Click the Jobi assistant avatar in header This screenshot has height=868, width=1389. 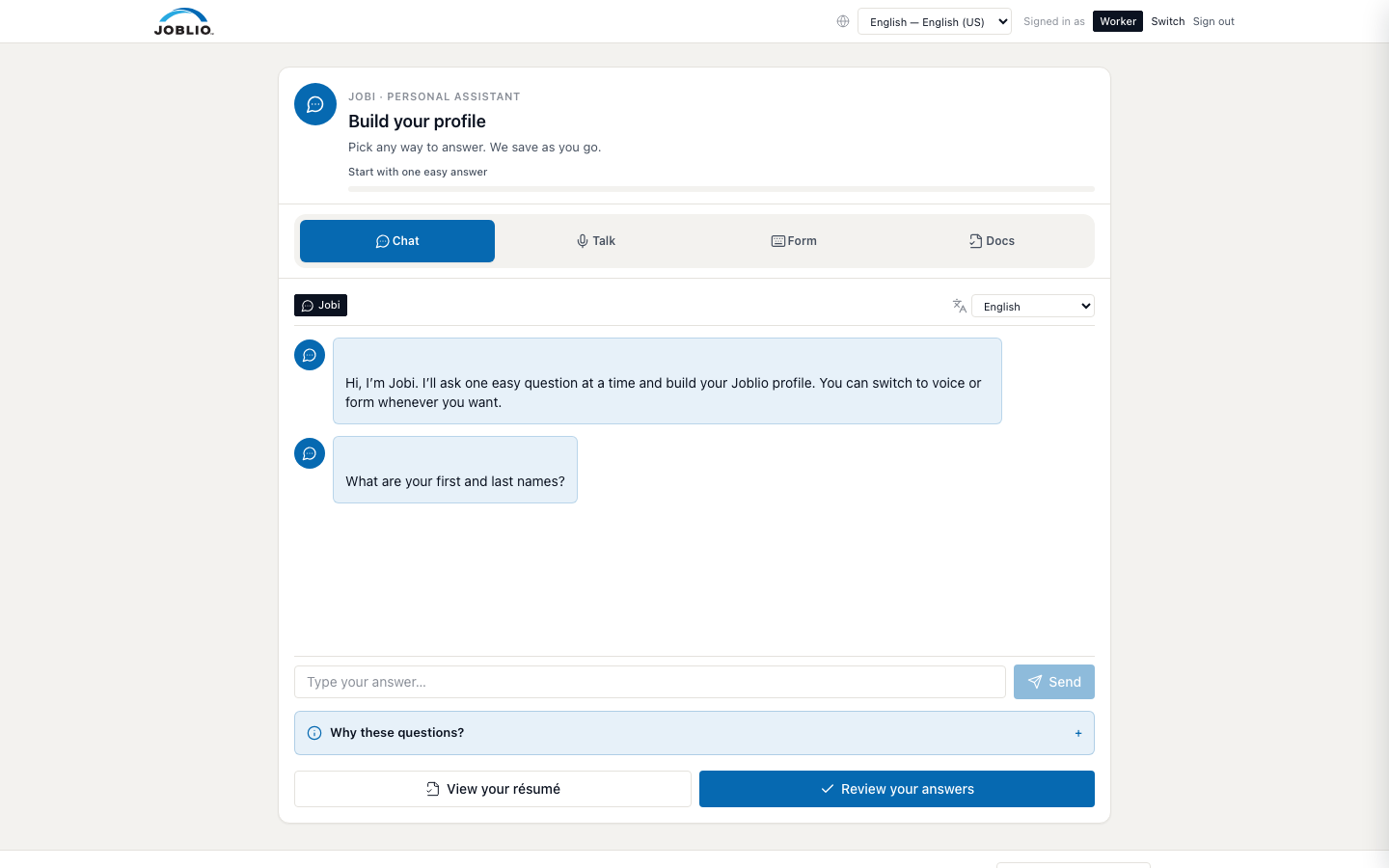(315, 104)
